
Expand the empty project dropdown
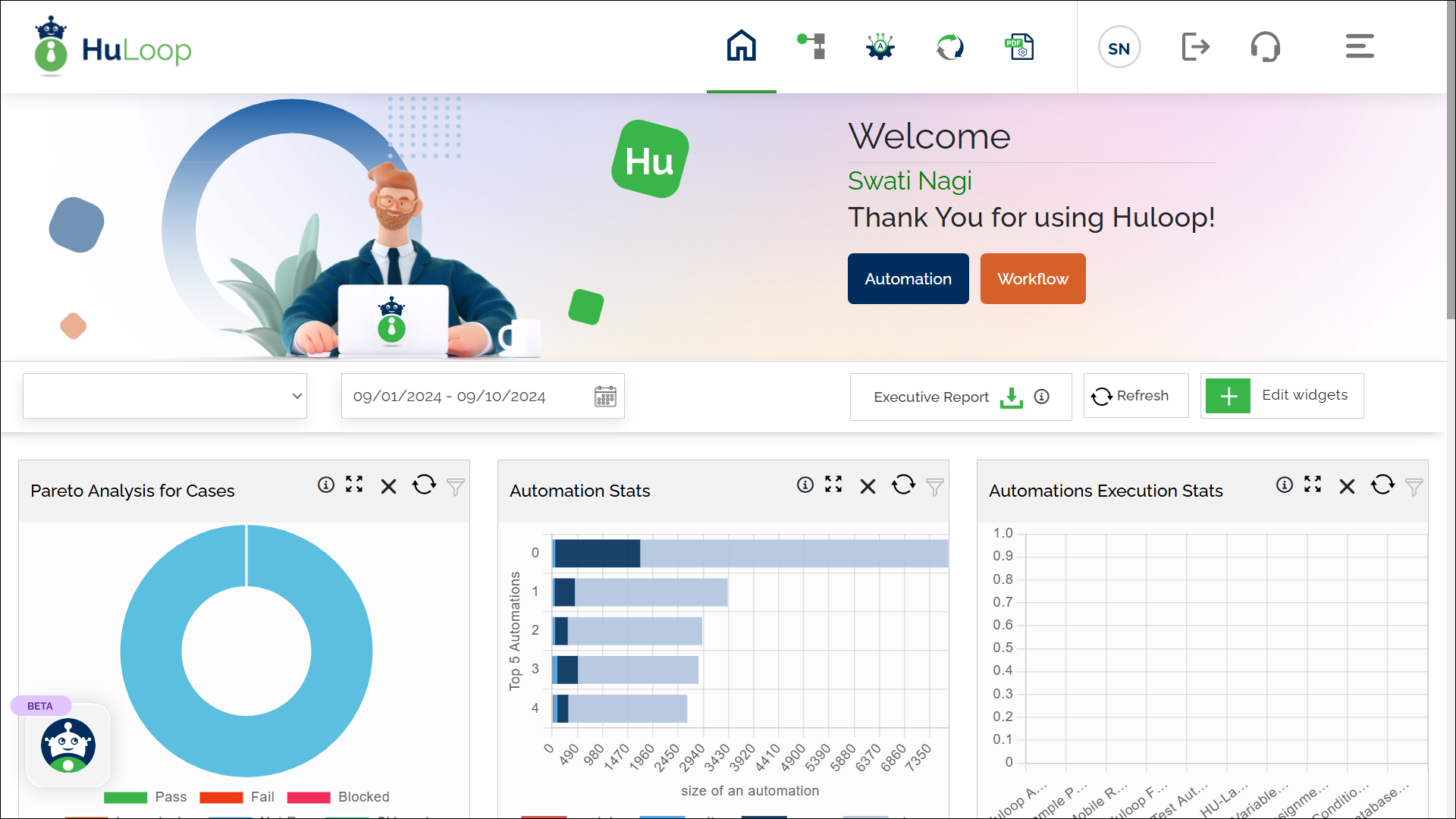(165, 395)
